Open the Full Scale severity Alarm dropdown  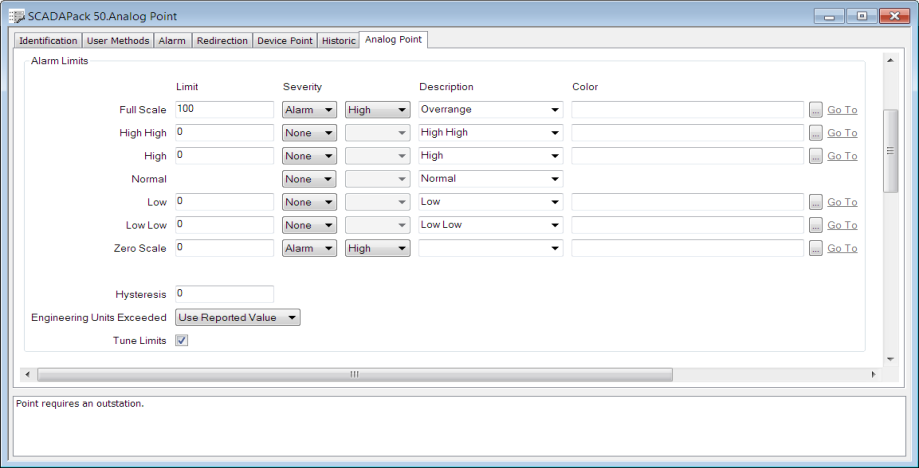tap(309, 110)
